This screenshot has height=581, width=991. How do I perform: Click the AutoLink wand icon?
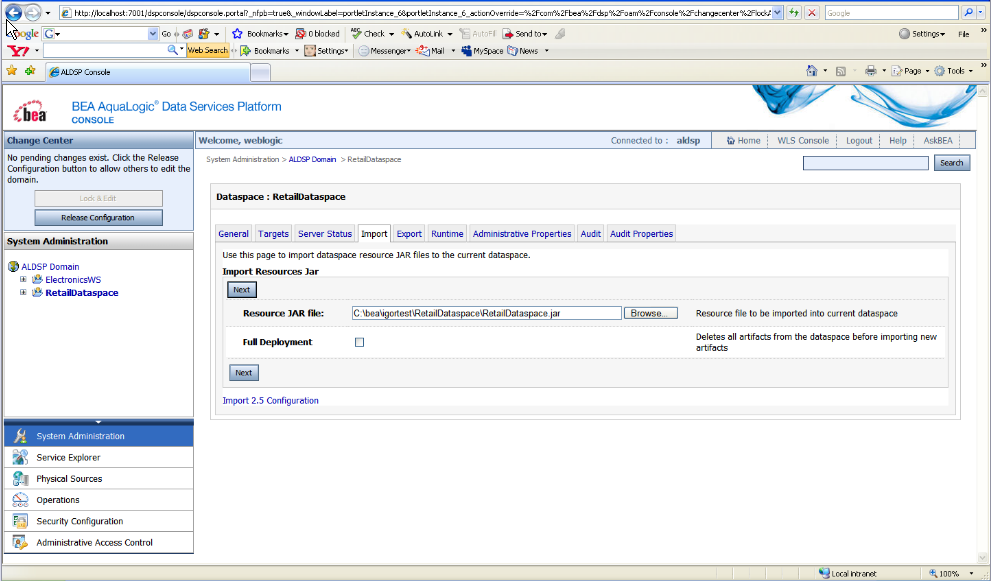(x=406, y=34)
